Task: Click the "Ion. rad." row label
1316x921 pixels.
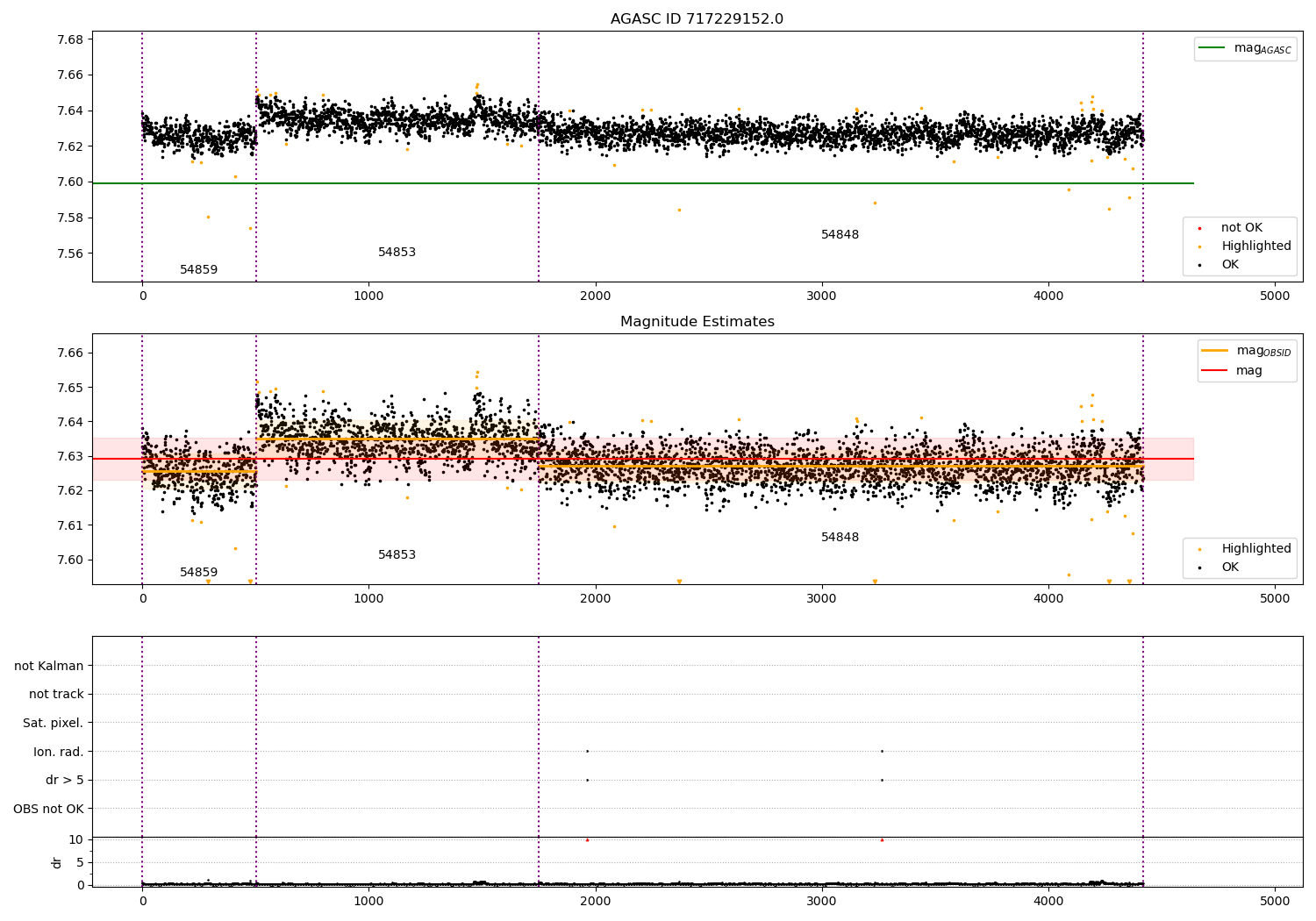Action: [x=59, y=752]
